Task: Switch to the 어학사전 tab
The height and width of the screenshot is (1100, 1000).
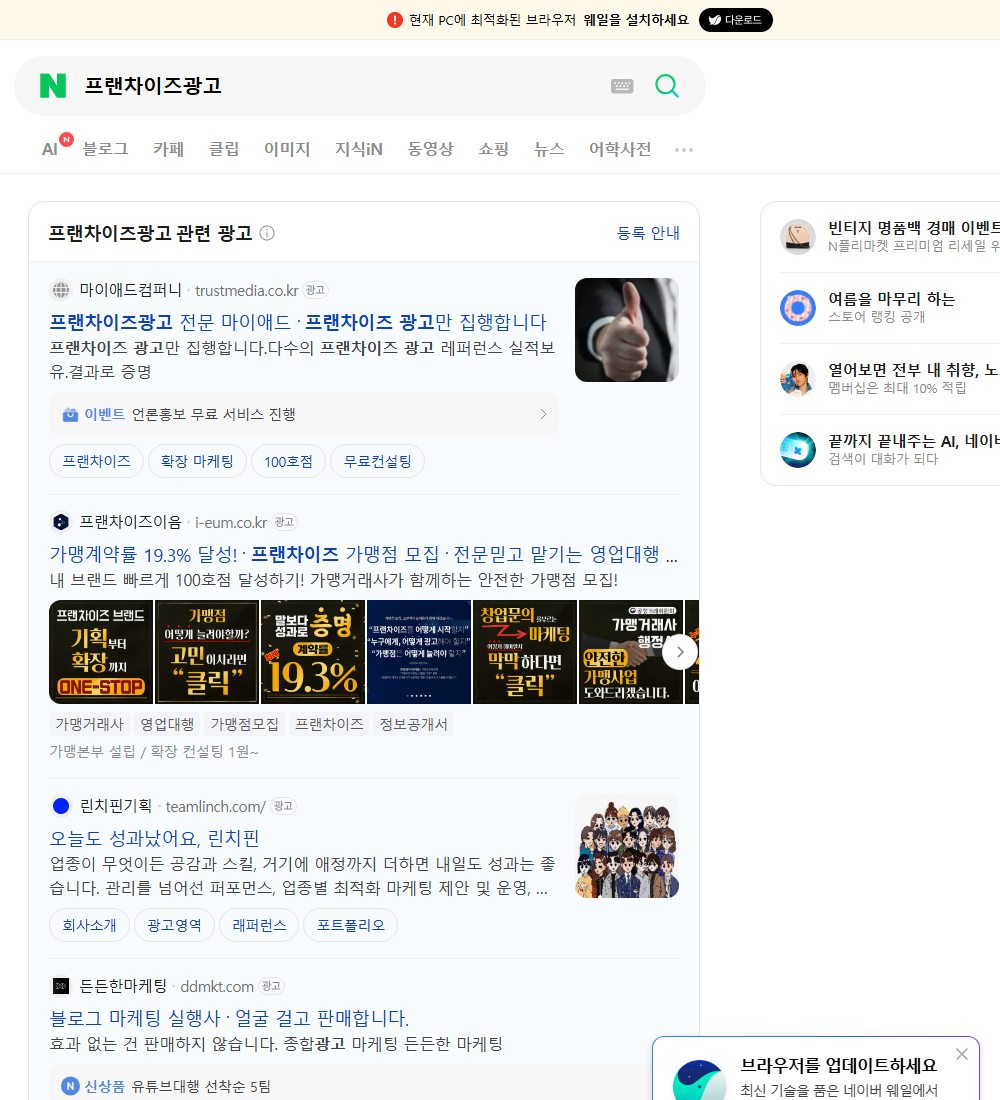Action: [620, 149]
